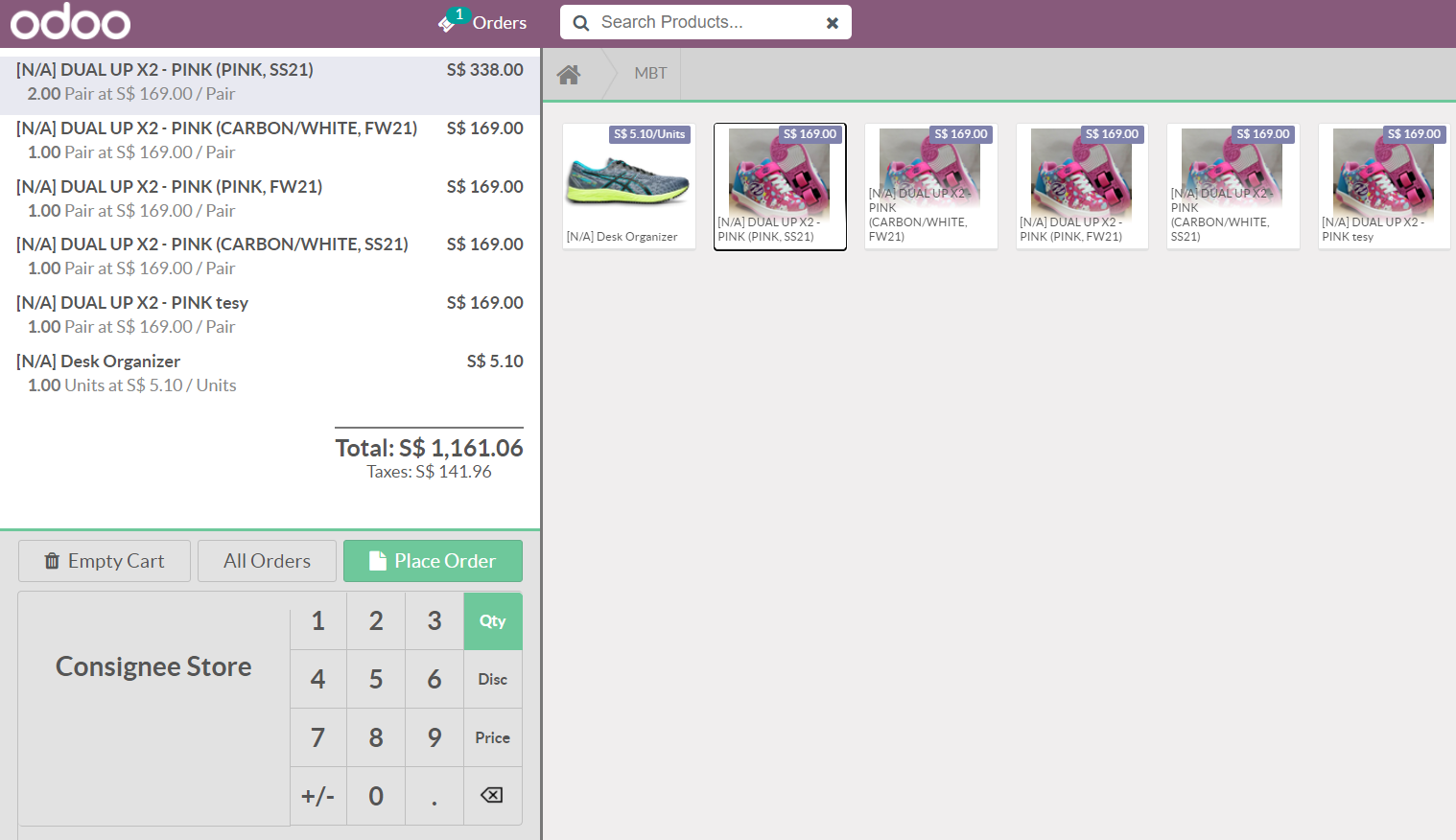
Task: Switch numpad to Price mode
Action: [492, 737]
